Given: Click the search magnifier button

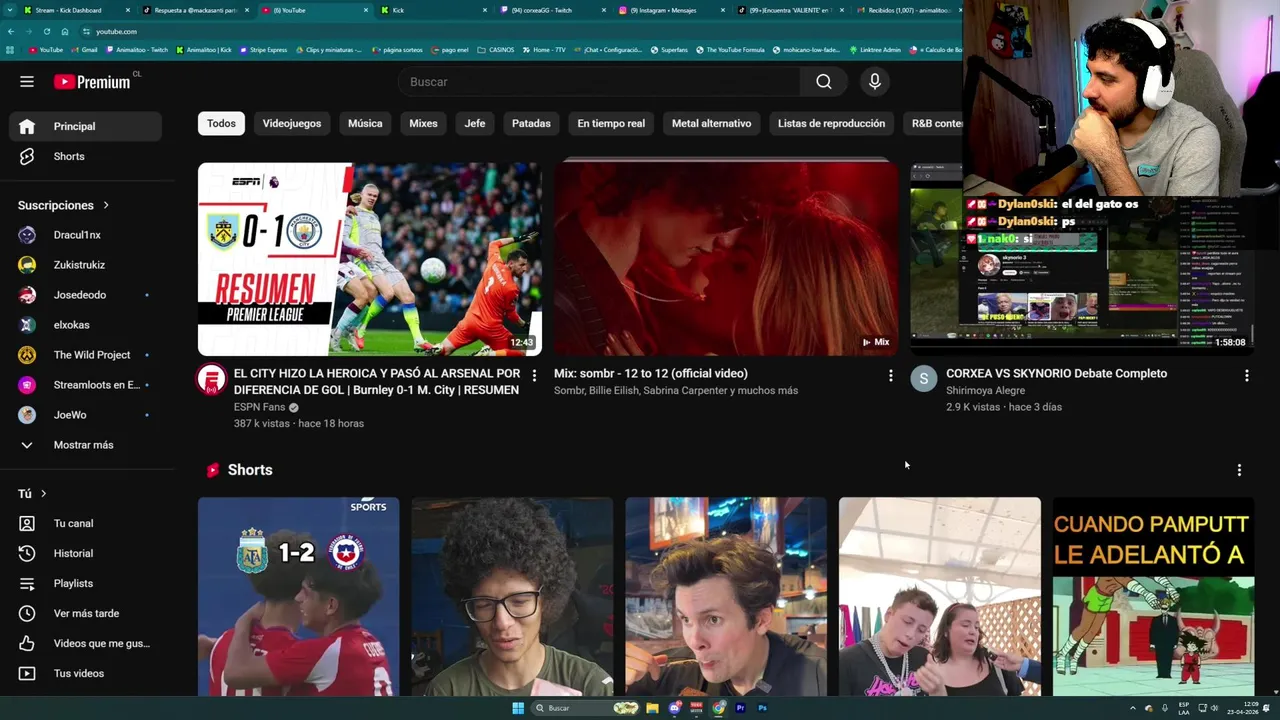Looking at the screenshot, I should click(x=823, y=82).
